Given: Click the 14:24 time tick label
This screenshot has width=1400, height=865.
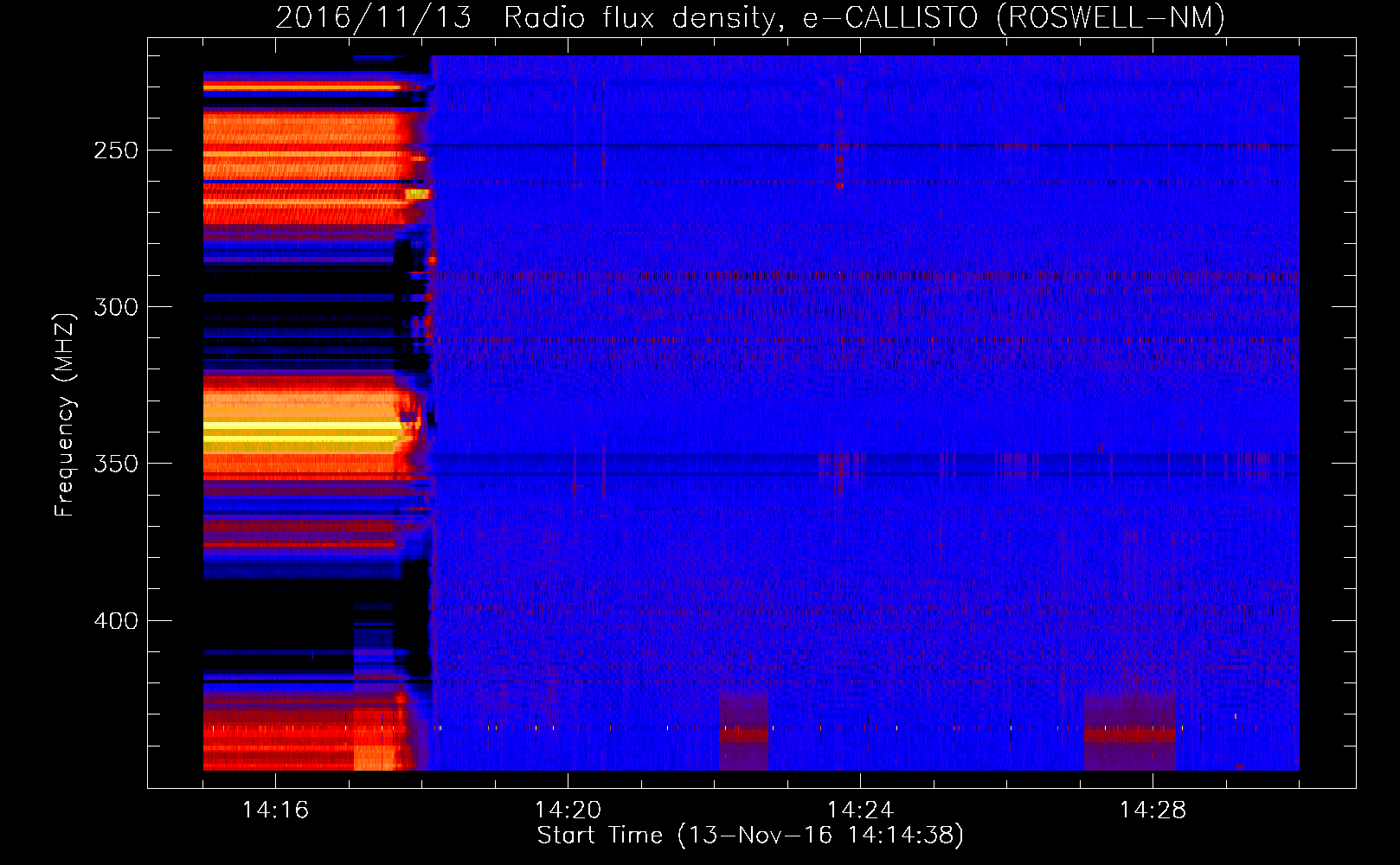Looking at the screenshot, I should point(860,811).
